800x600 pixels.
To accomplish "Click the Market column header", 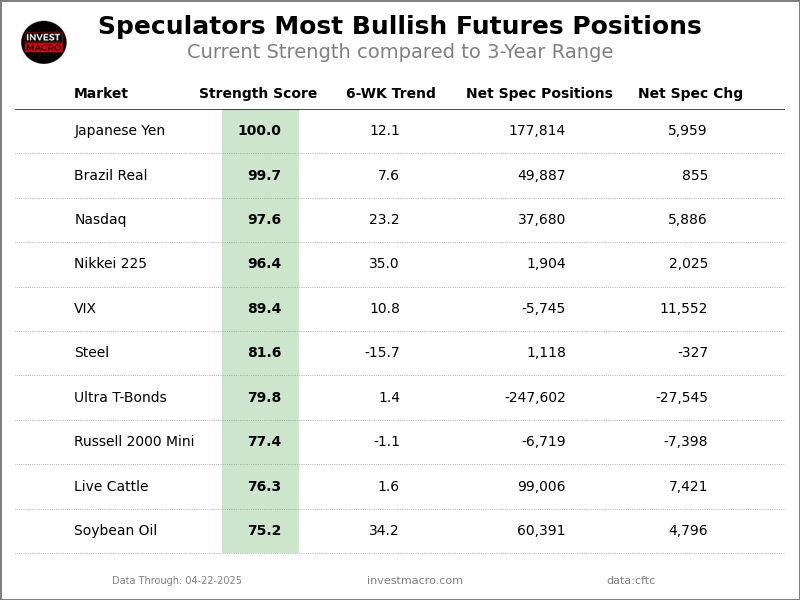I will coord(101,94).
